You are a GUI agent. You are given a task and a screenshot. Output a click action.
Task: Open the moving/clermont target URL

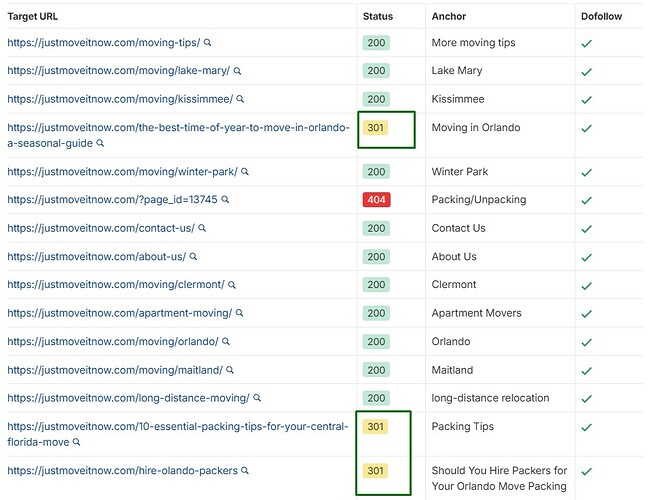point(115,285)
